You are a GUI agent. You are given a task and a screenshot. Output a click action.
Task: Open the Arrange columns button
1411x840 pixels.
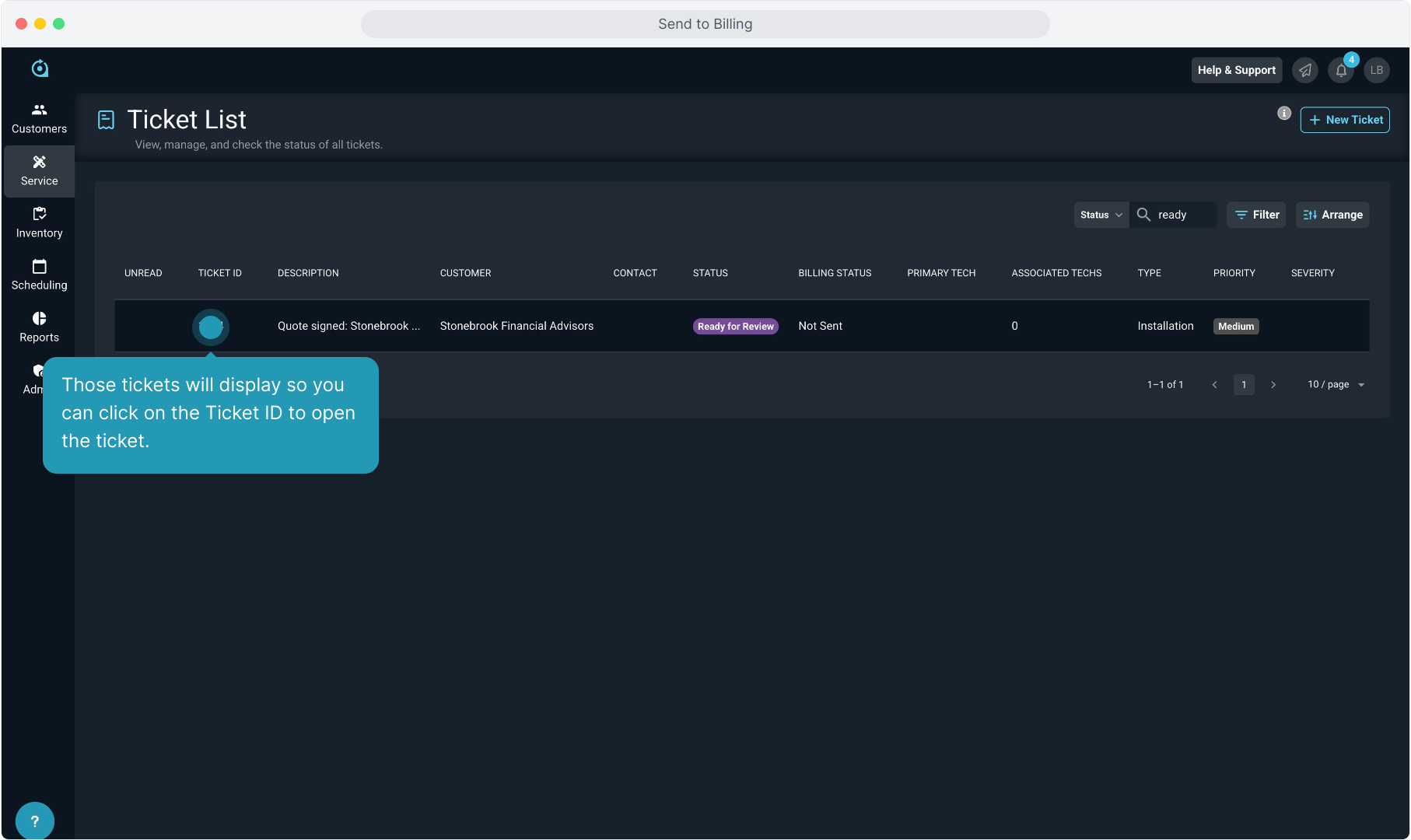tap(1332, 215)
